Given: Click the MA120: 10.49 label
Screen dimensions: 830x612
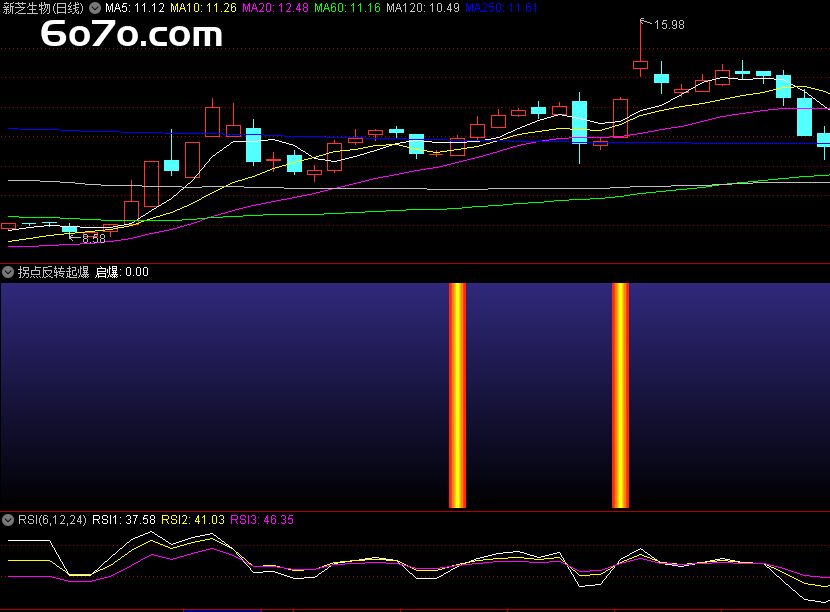Looking at the screenshot, I should (423, 8).
